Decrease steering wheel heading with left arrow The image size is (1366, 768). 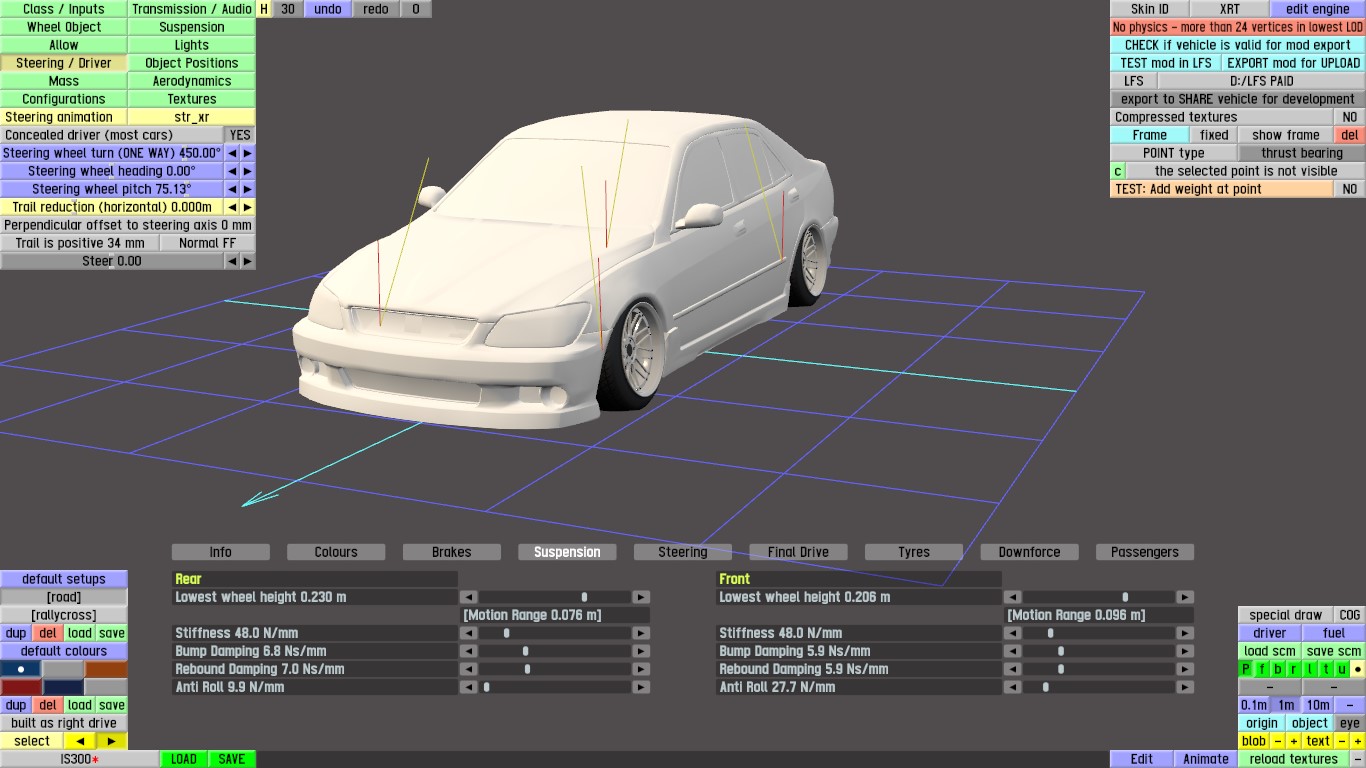(x=232, y=171)
